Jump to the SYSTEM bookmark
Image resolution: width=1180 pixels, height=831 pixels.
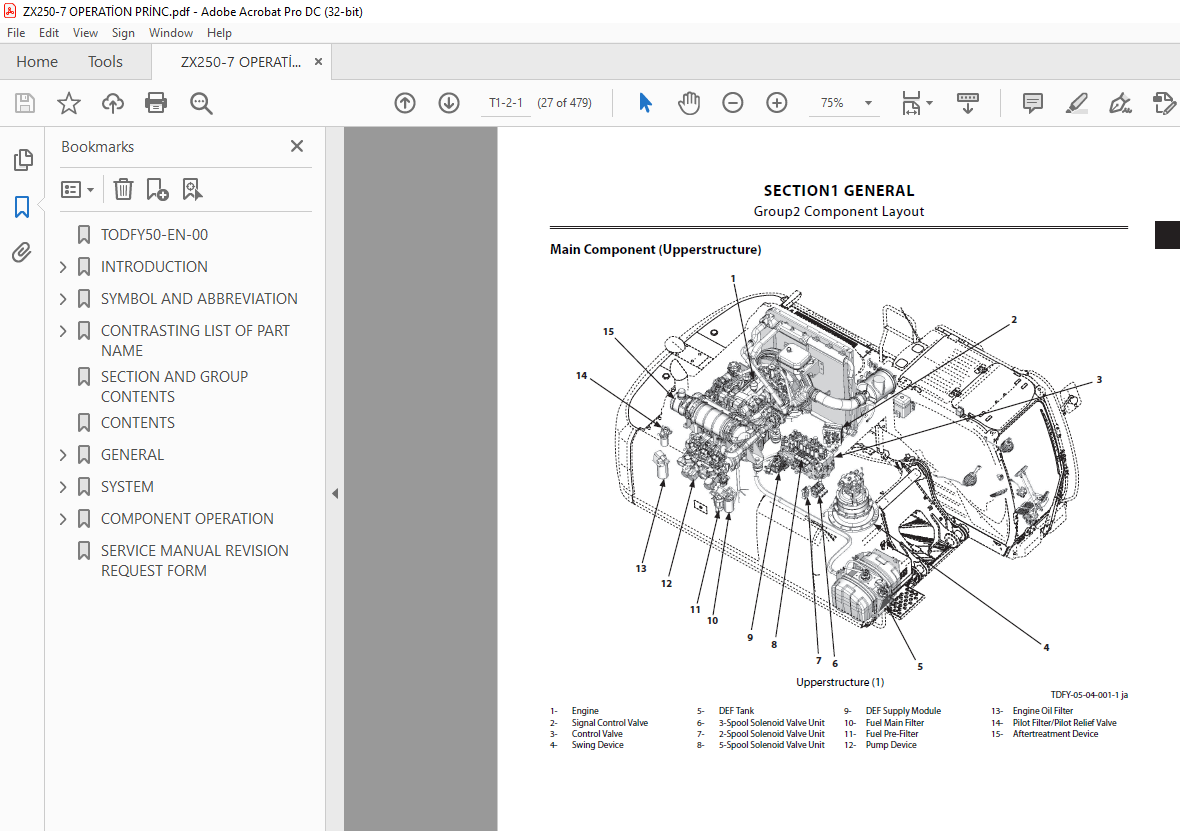127,487
